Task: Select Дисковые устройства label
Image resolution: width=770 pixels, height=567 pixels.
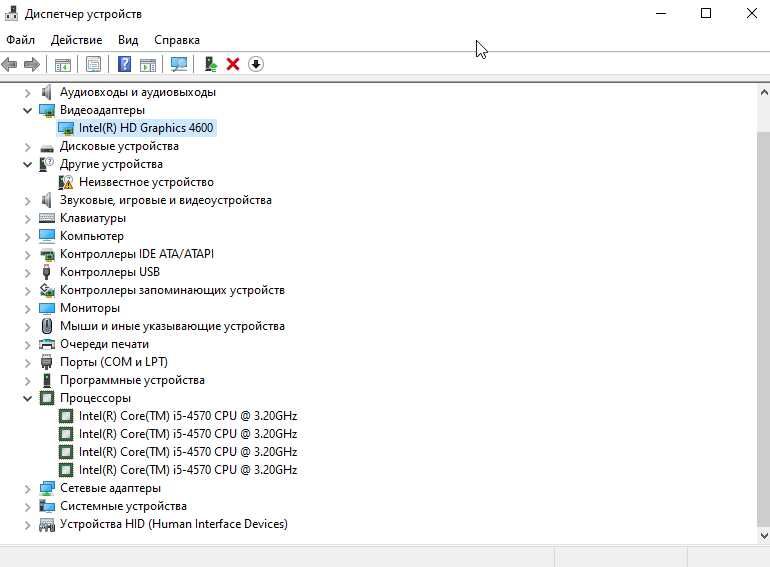Action: point(119,146)
